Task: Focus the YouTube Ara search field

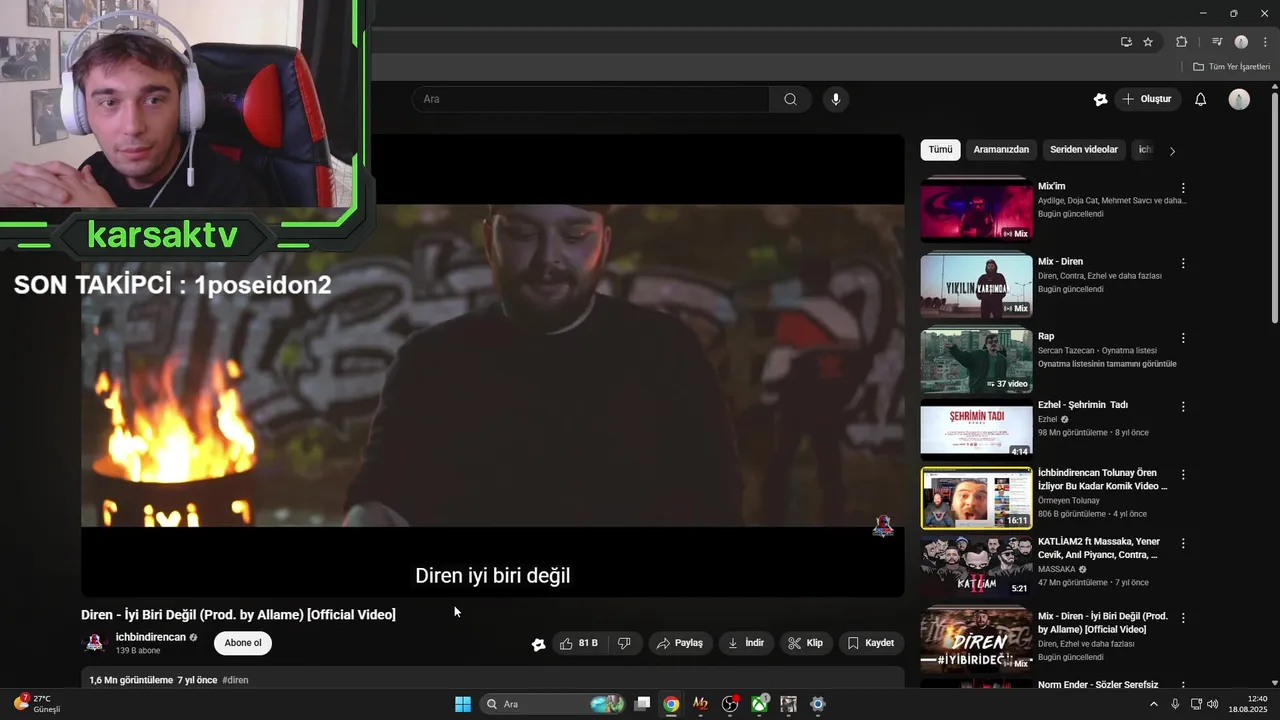Action: coord(590,99)
